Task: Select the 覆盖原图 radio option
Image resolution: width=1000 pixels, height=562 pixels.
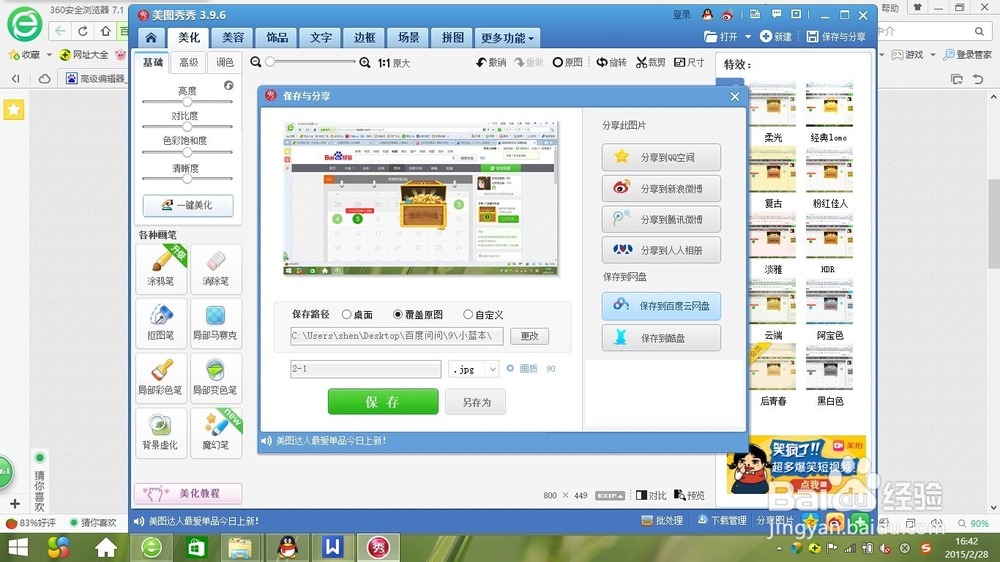Action: click(398, 314)
